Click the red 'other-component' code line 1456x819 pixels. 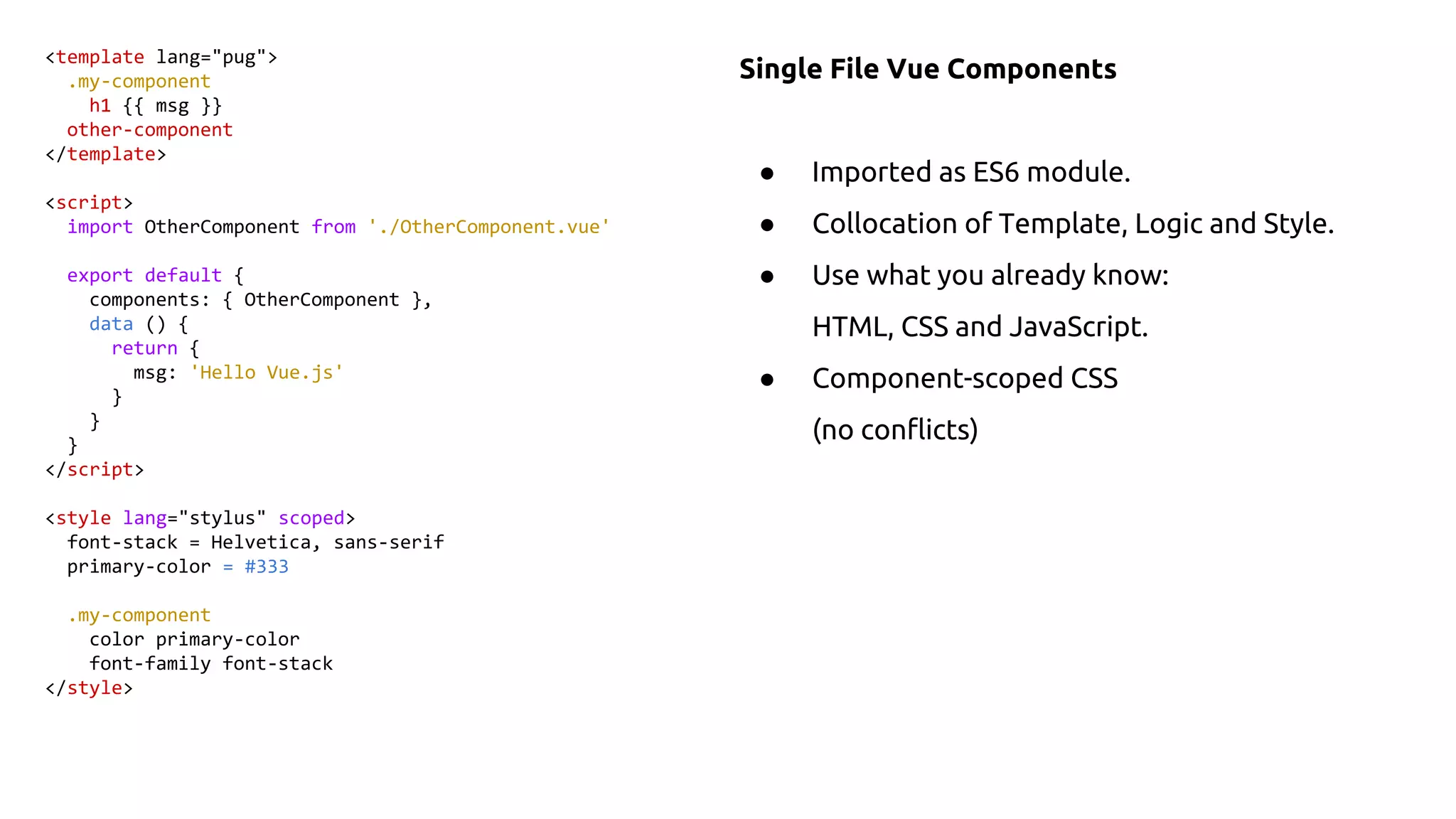pyautogui.click(x=149, y=131)
